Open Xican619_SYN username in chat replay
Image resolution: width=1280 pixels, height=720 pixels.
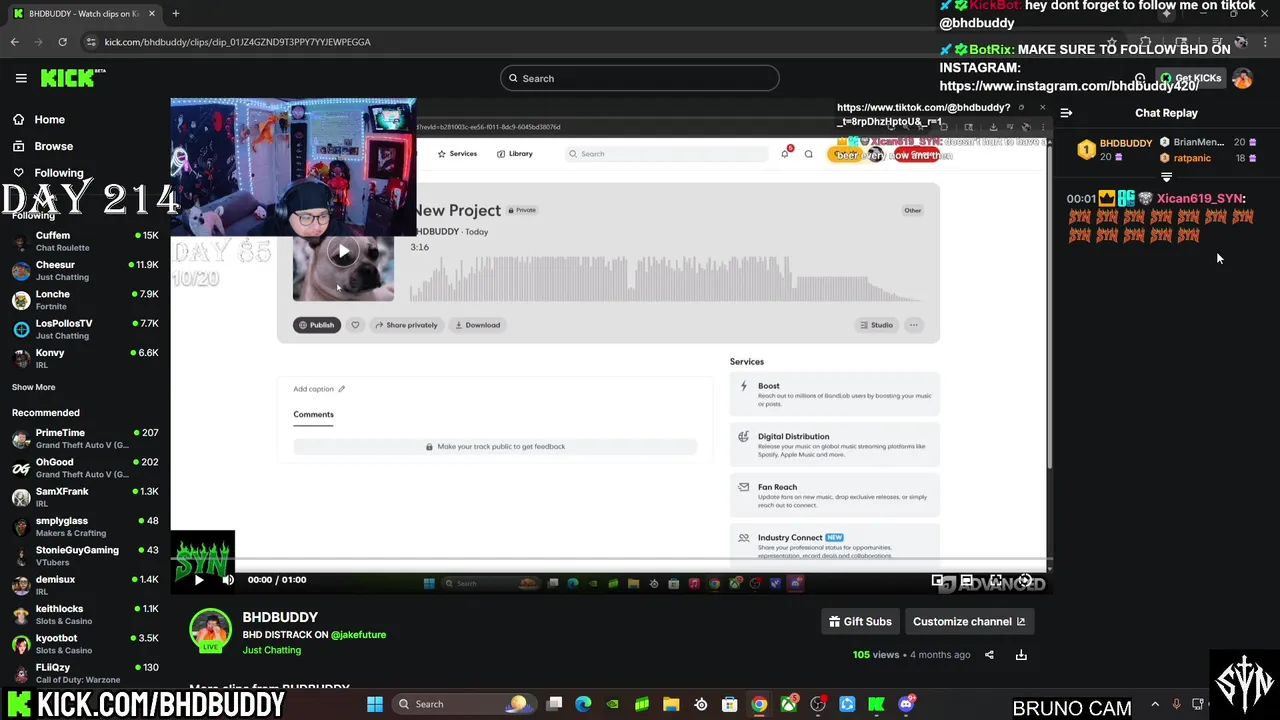(1200, 199)
